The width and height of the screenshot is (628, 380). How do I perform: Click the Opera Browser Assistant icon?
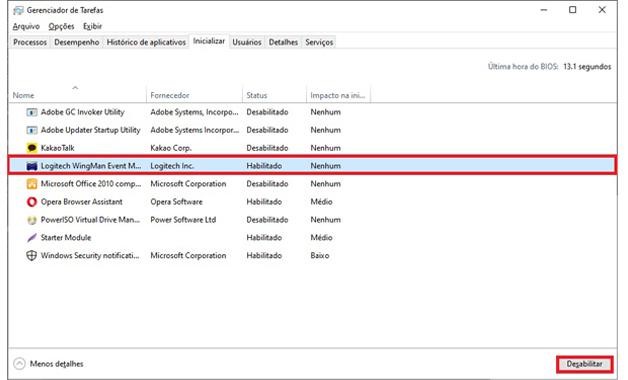32,202
